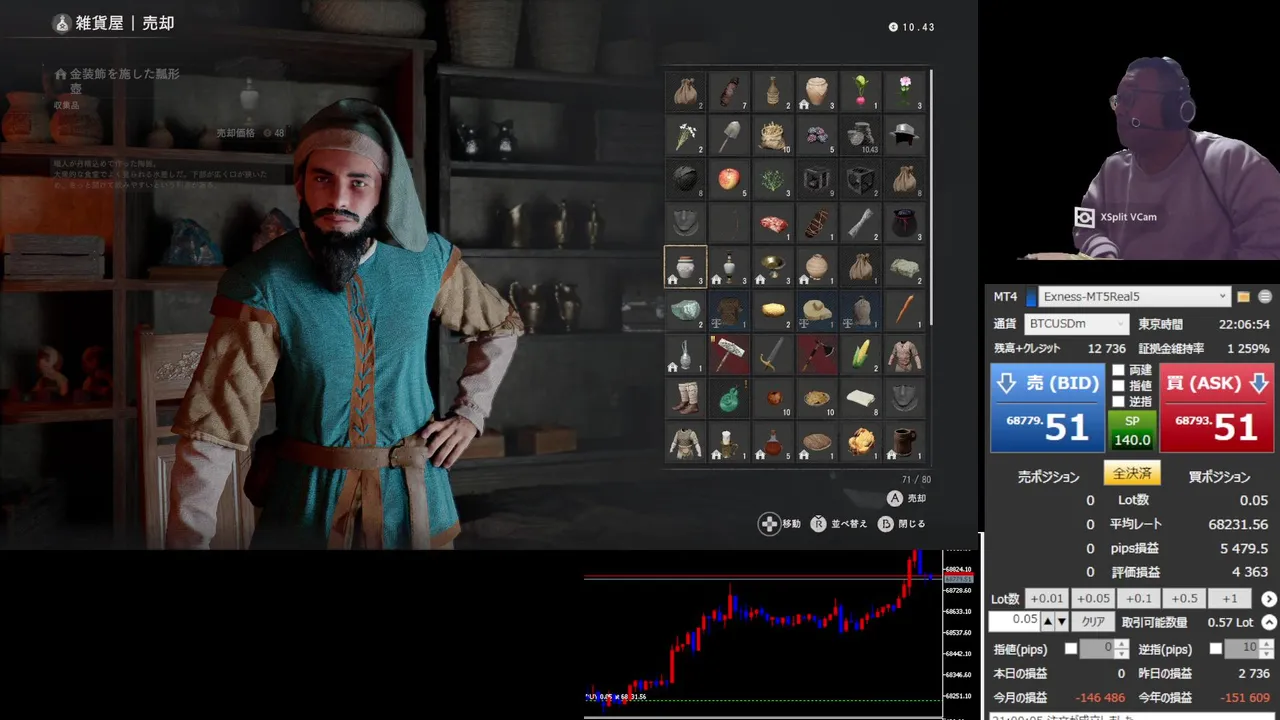Select the rolled leather item with quantity 7
This screenshot has height=720, width=1280.
click(x=729, y=91)
